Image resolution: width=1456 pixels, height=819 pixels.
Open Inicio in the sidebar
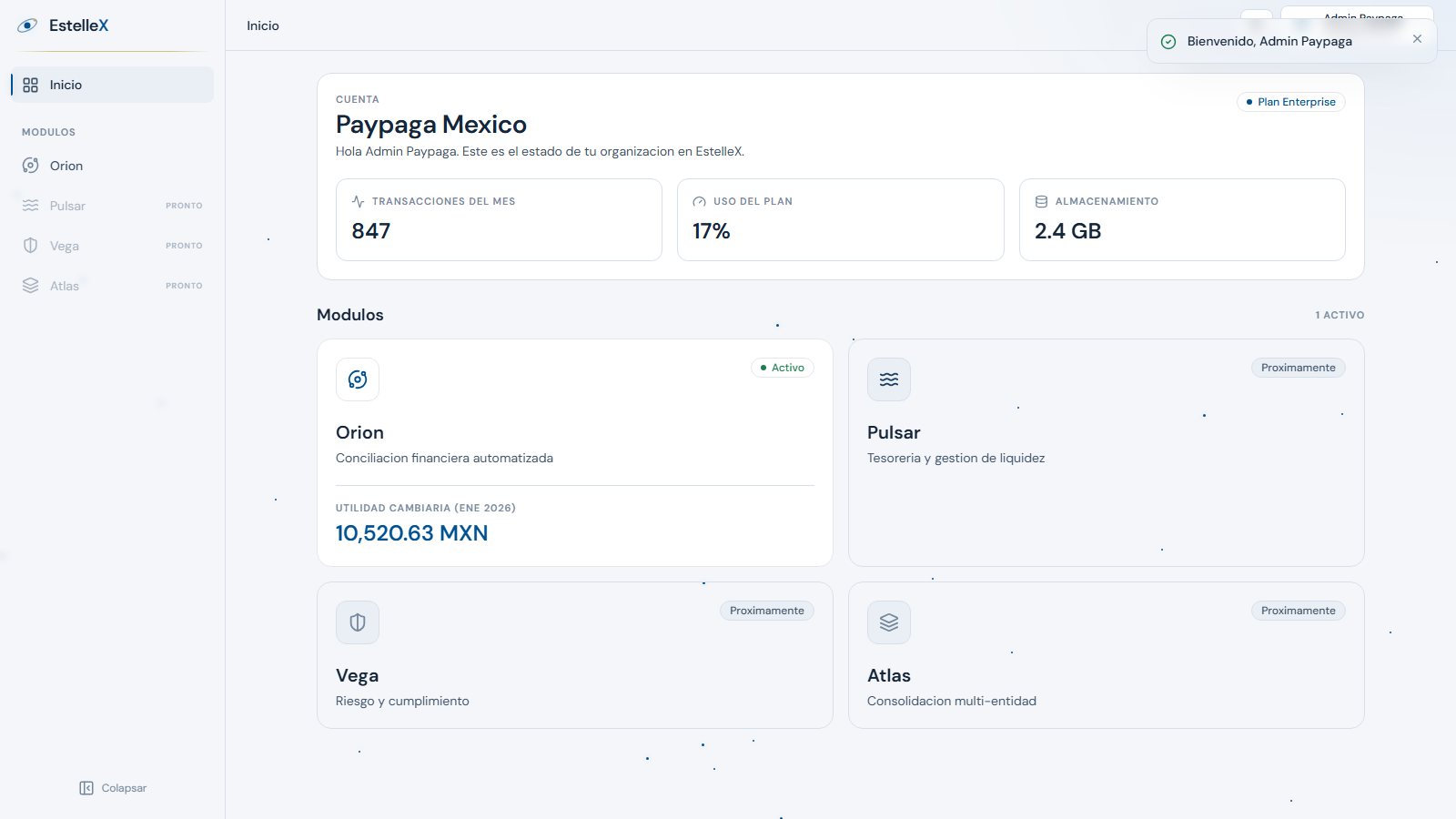click(x=113, y=85)
